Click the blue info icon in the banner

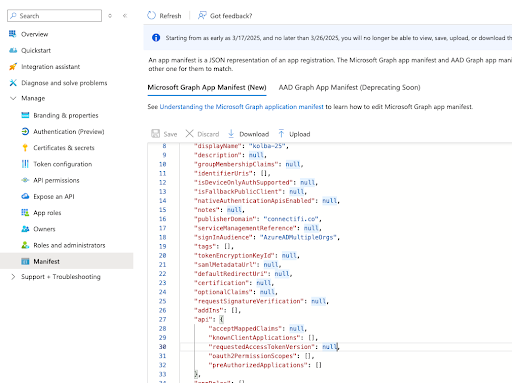[x=156, y=38]
